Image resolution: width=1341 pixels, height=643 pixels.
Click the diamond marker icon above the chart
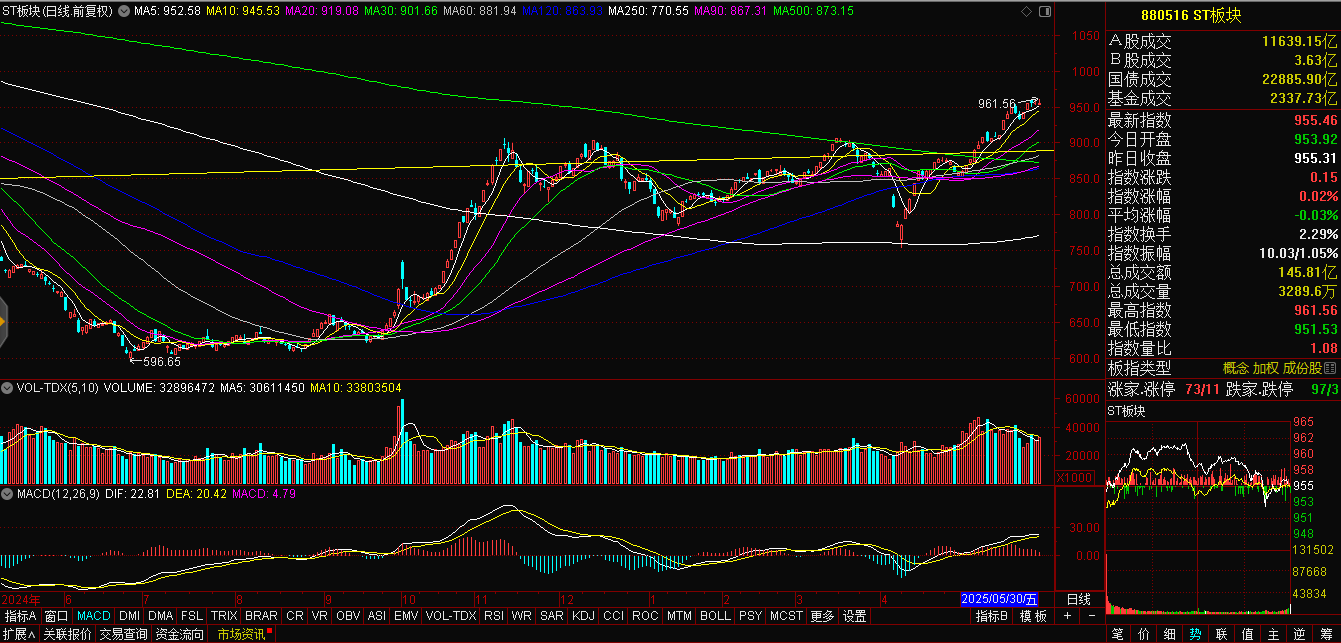click(x=1028, y=10)
